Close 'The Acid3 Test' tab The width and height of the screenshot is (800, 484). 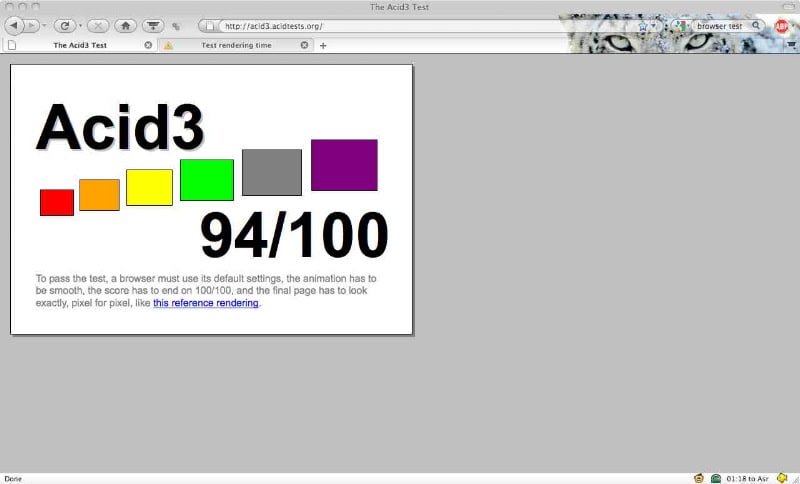(x=148, y=45)
